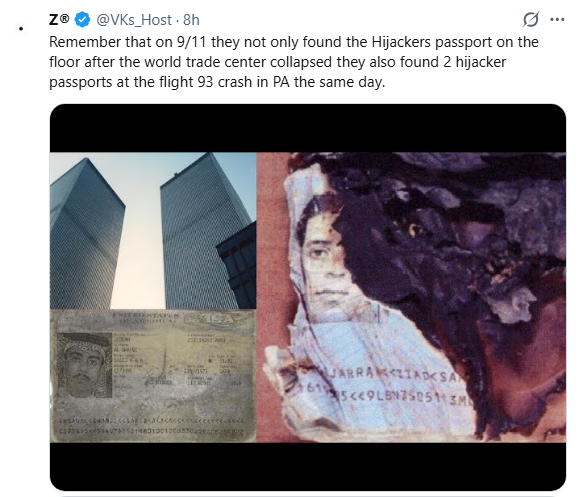Image resolution: width=581 pixels, height=497 pixels.
Task: Click the small profile avatar dot
Action: (x=21, y=29)
